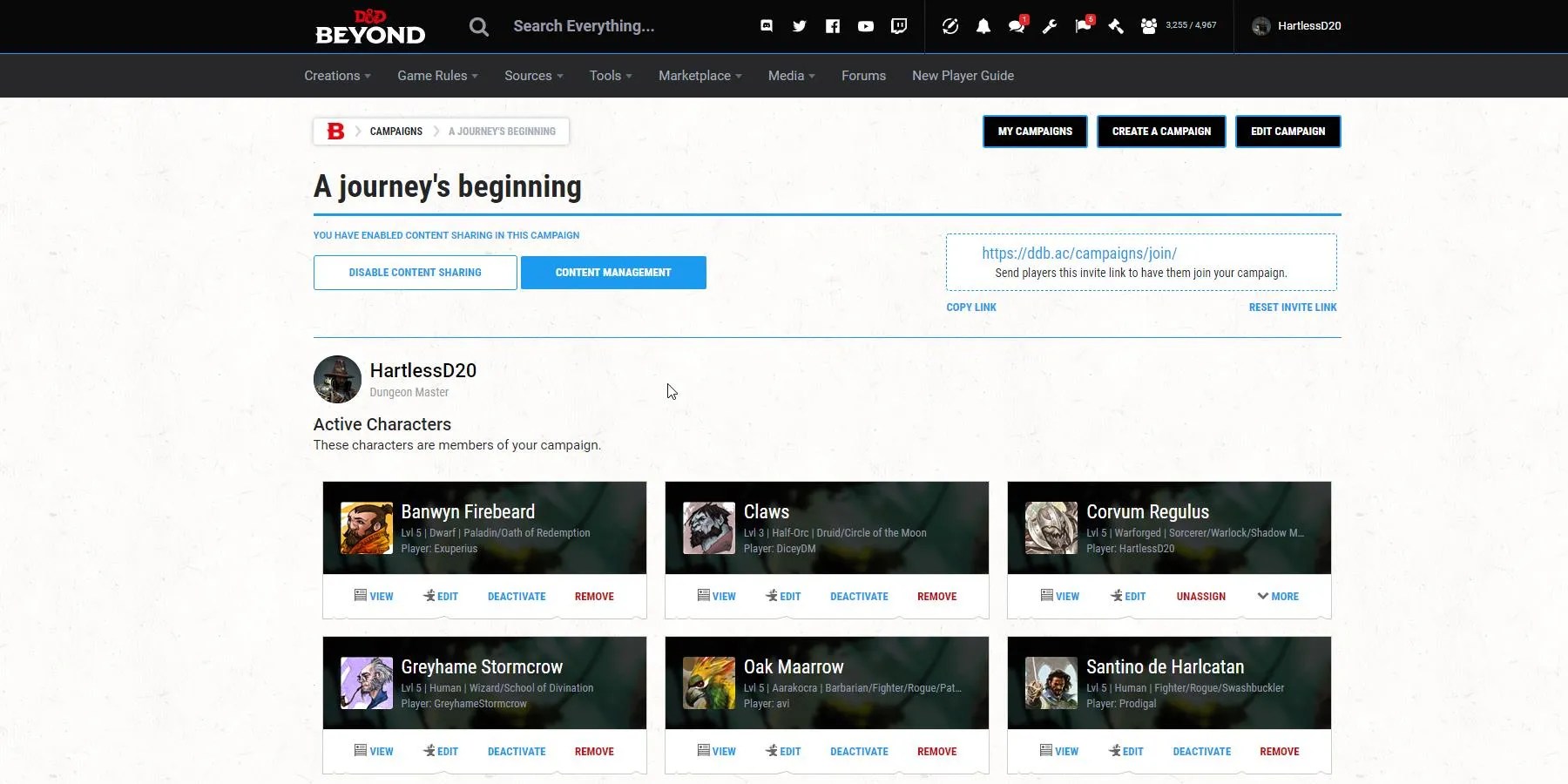Deactivate Greyhame Stormcrow

click(517, 752)
